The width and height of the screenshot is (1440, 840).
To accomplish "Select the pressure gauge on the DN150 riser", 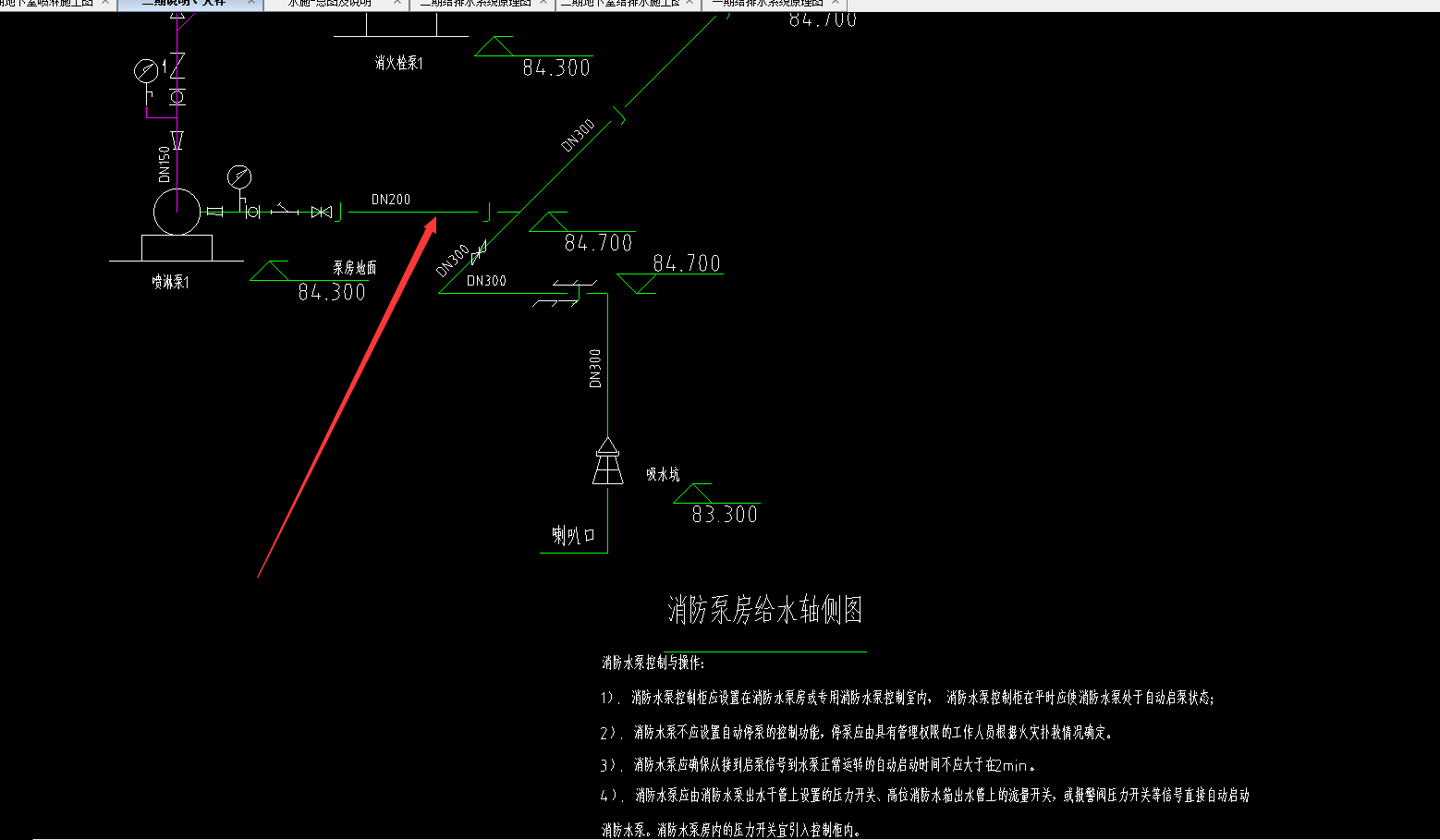I will coord(146,70).
